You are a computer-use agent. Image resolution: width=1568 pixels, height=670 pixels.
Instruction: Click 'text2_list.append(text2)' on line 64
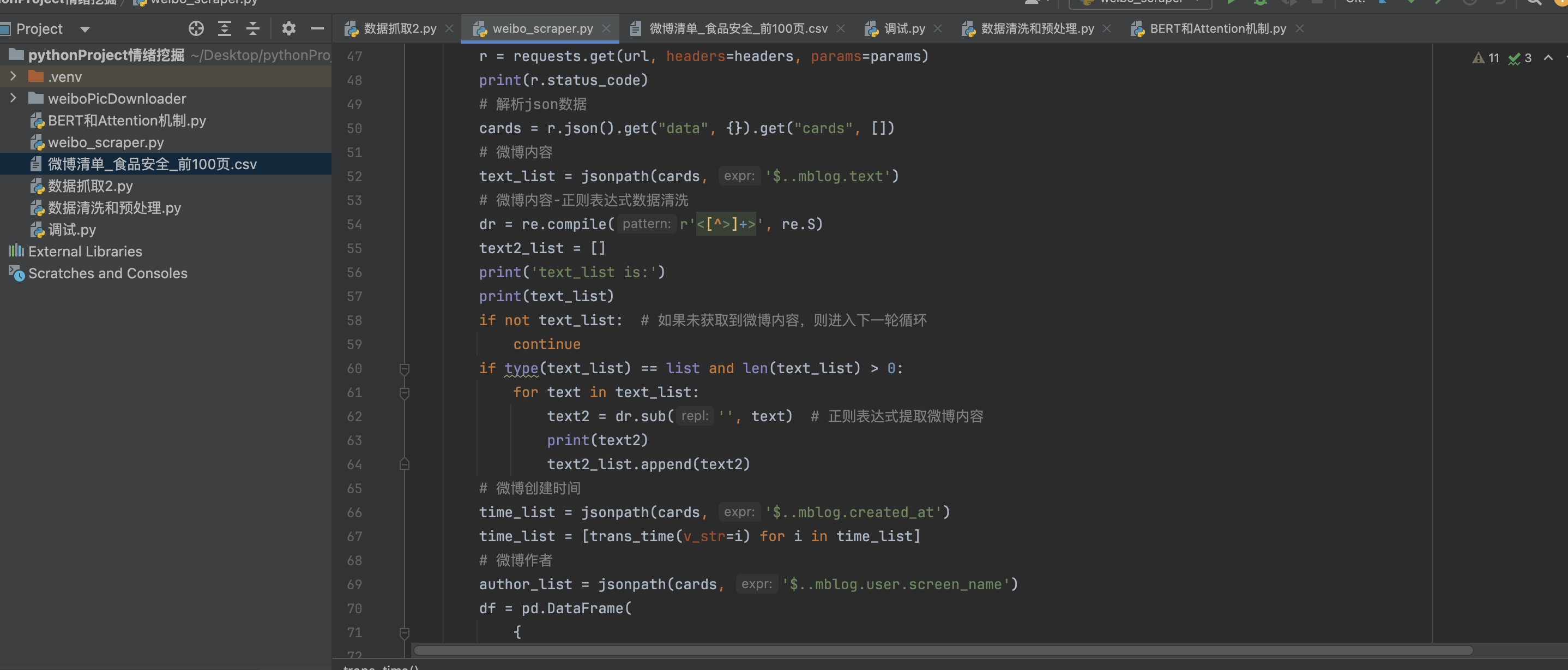coord(648,465)
